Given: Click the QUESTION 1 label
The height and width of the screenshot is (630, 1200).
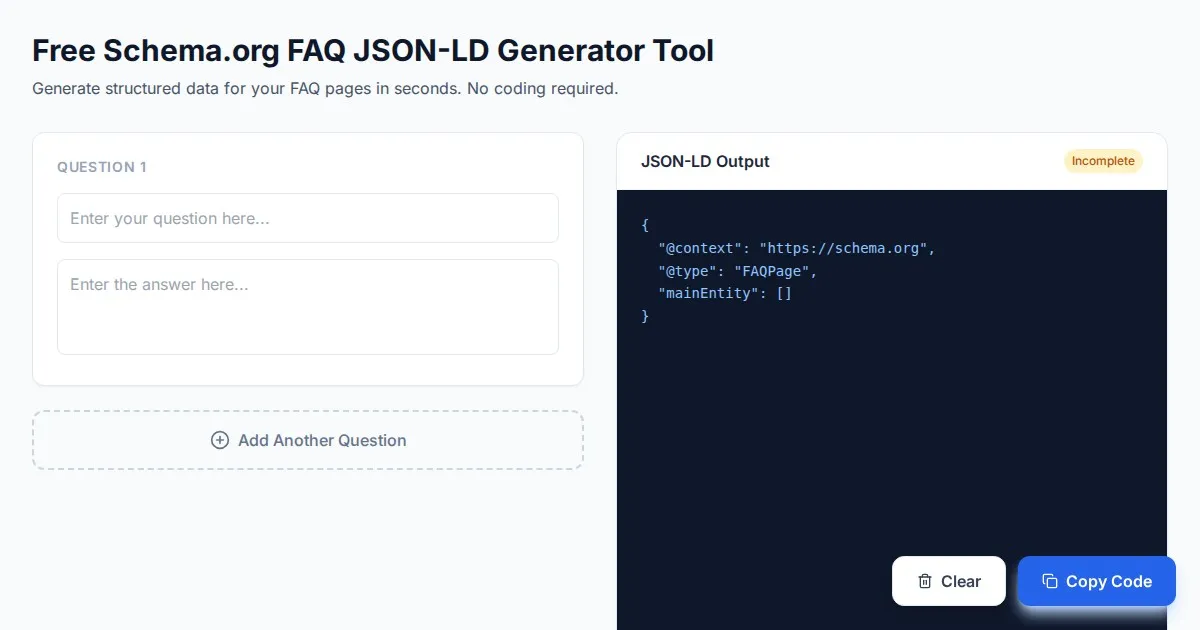Looking at the screenshot, I should [x=102, y=167].
